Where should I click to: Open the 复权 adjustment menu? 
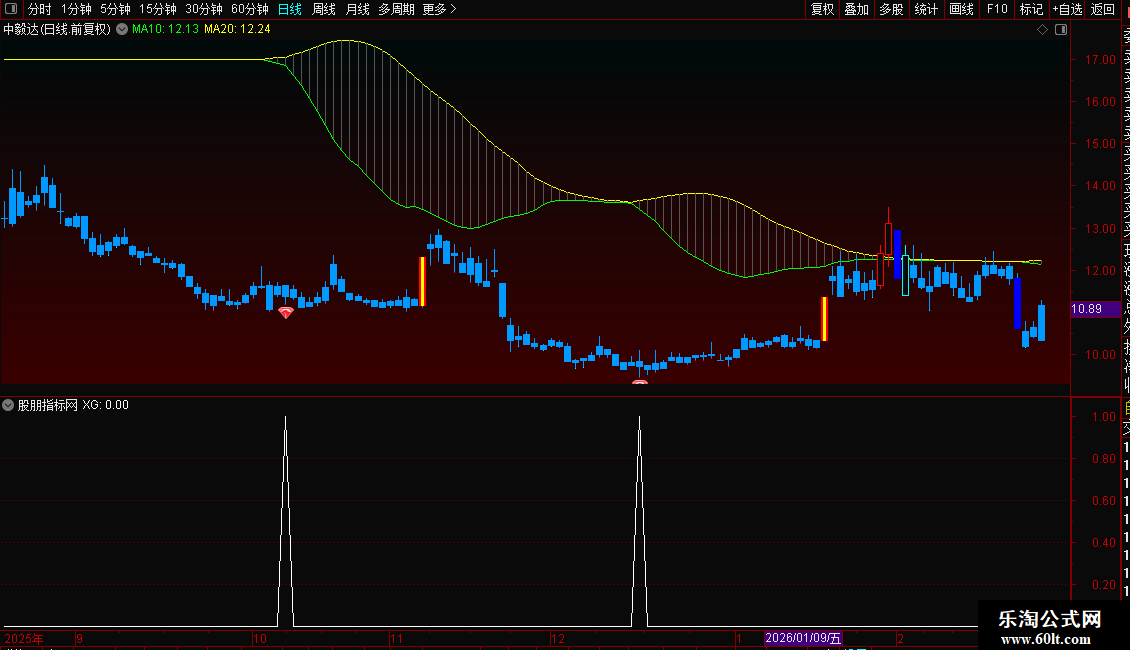pyautogui.click(x=822, y=9)
